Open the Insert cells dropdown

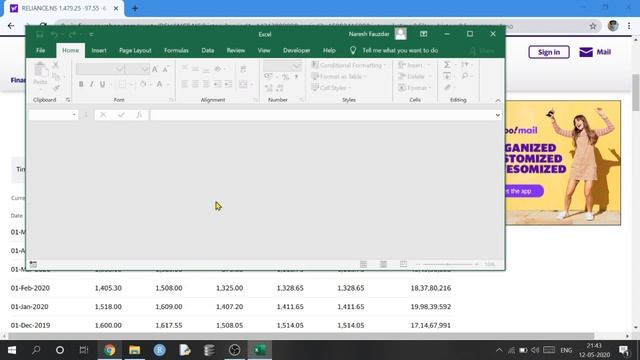click(414, 65)
